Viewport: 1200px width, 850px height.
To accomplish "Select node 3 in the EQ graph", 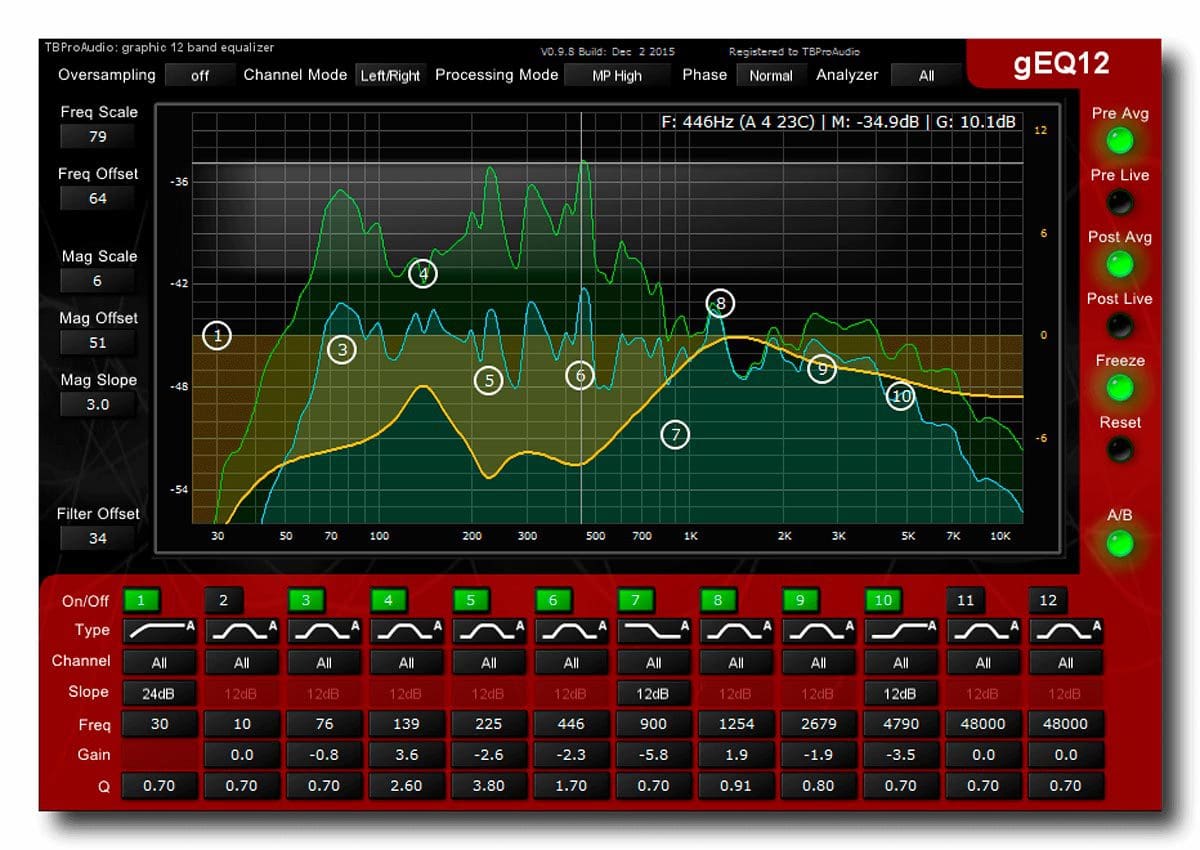I will click(342, 350).
